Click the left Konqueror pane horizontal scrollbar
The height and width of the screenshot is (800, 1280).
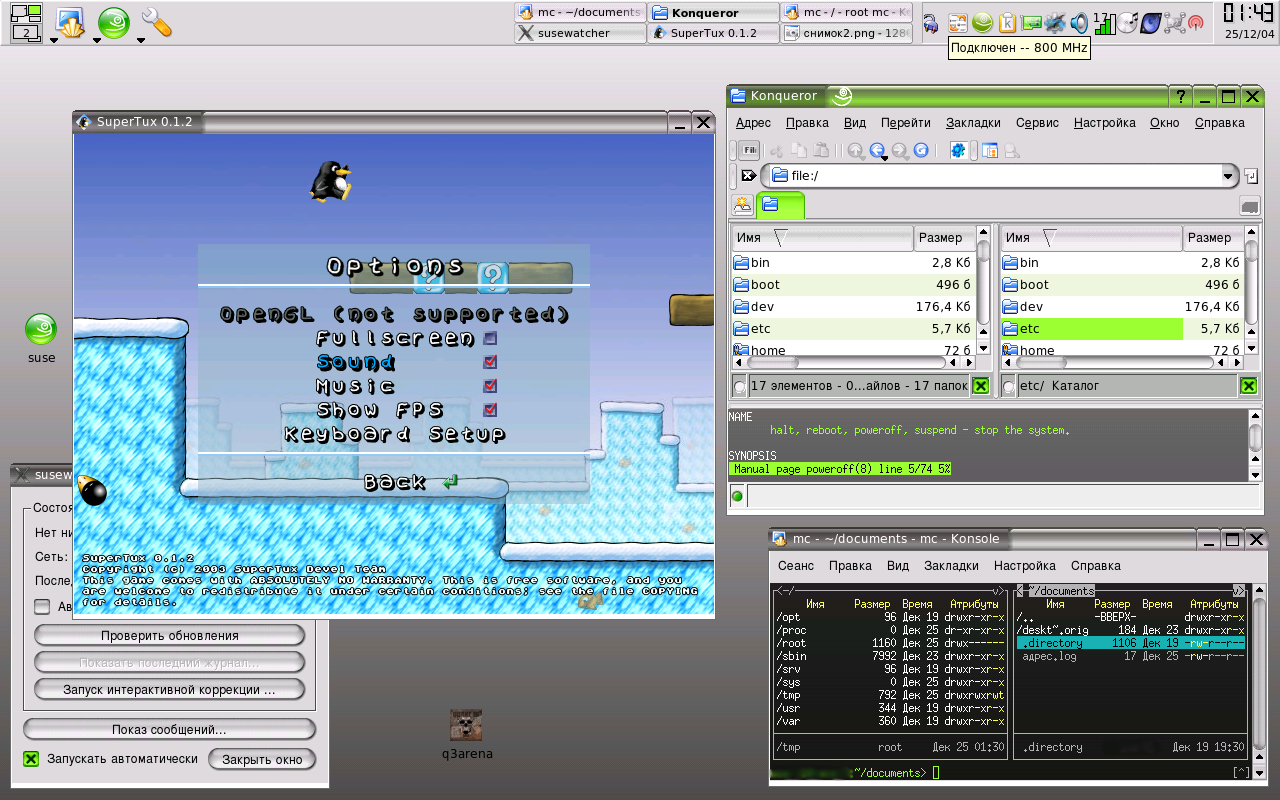pyautogui.click(x=853, y=363)
